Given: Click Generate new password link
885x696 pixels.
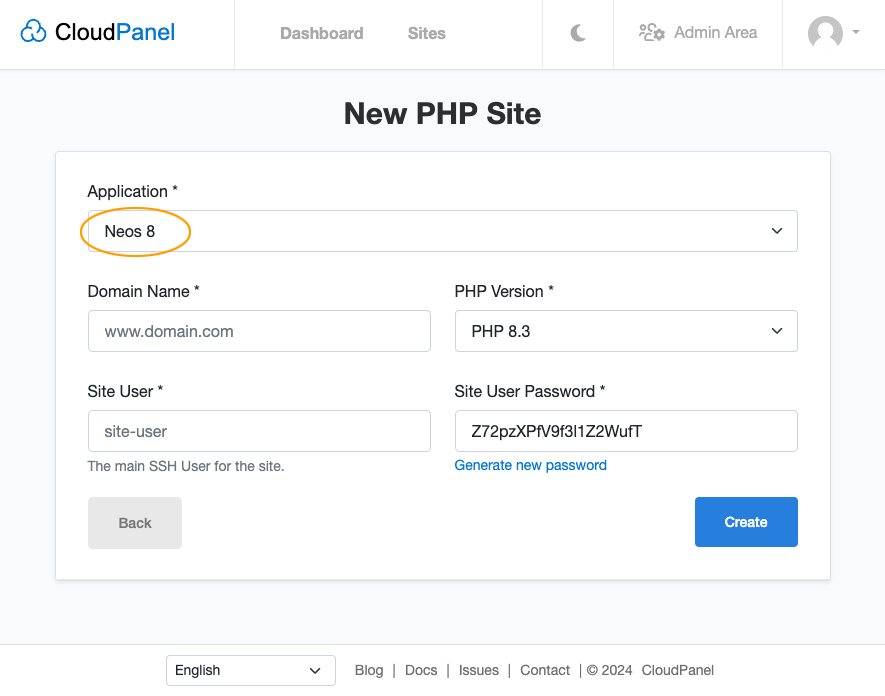Looking at the screenshot, I should click(x=530, y=465).
